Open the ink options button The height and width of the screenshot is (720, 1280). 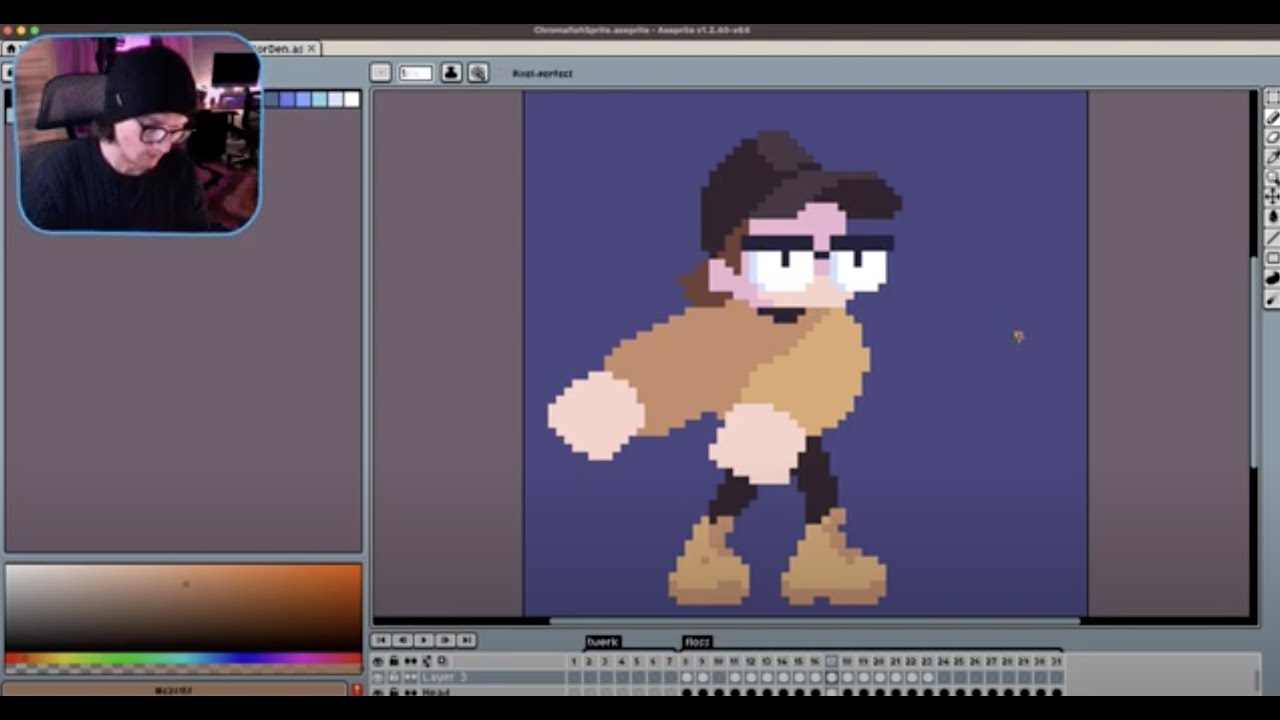point(451,72)
